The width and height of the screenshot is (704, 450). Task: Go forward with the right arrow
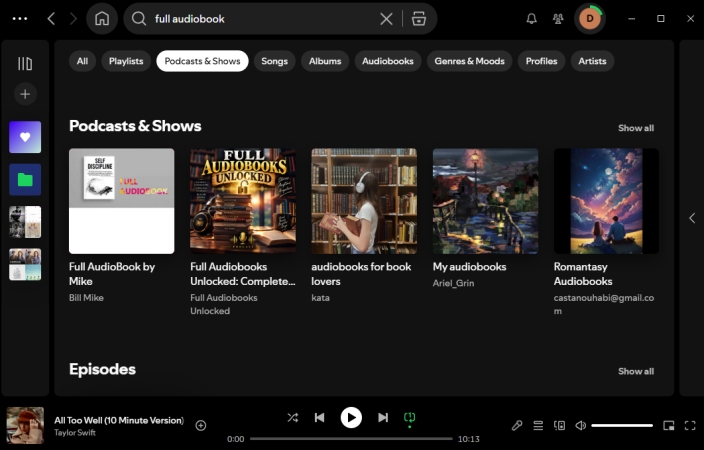(x=73, y=18)
